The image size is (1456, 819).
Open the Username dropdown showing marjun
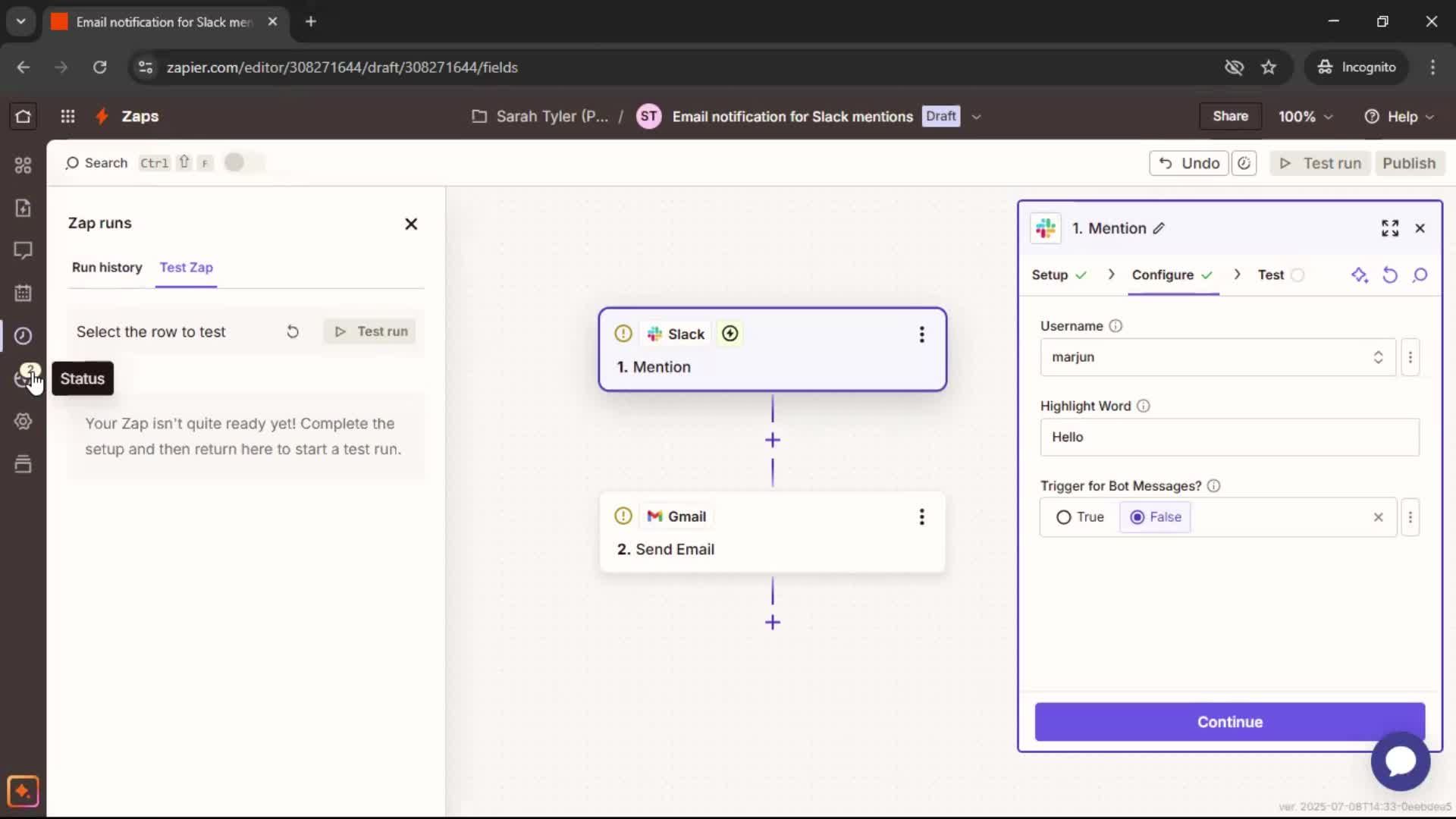point(1217,357)
